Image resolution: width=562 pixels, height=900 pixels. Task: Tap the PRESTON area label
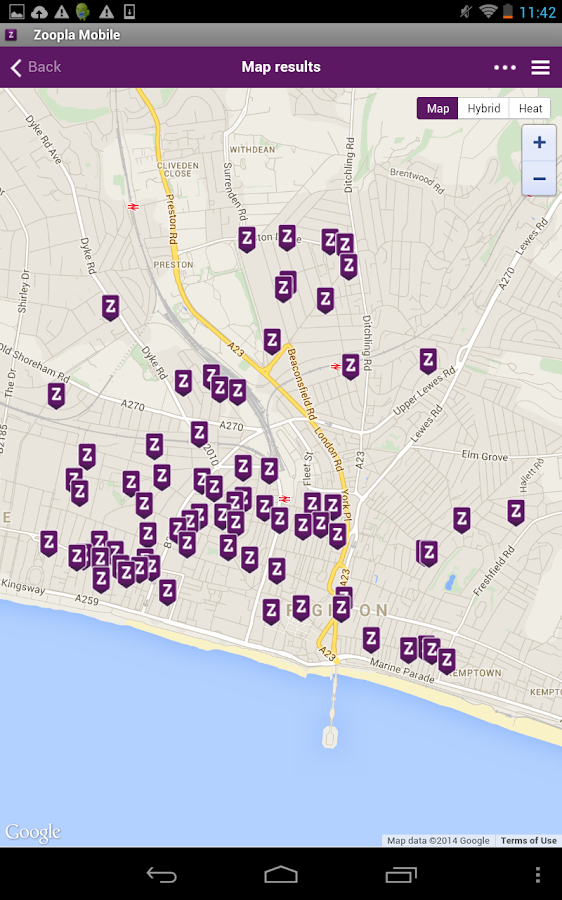click(x=173, y=265)
